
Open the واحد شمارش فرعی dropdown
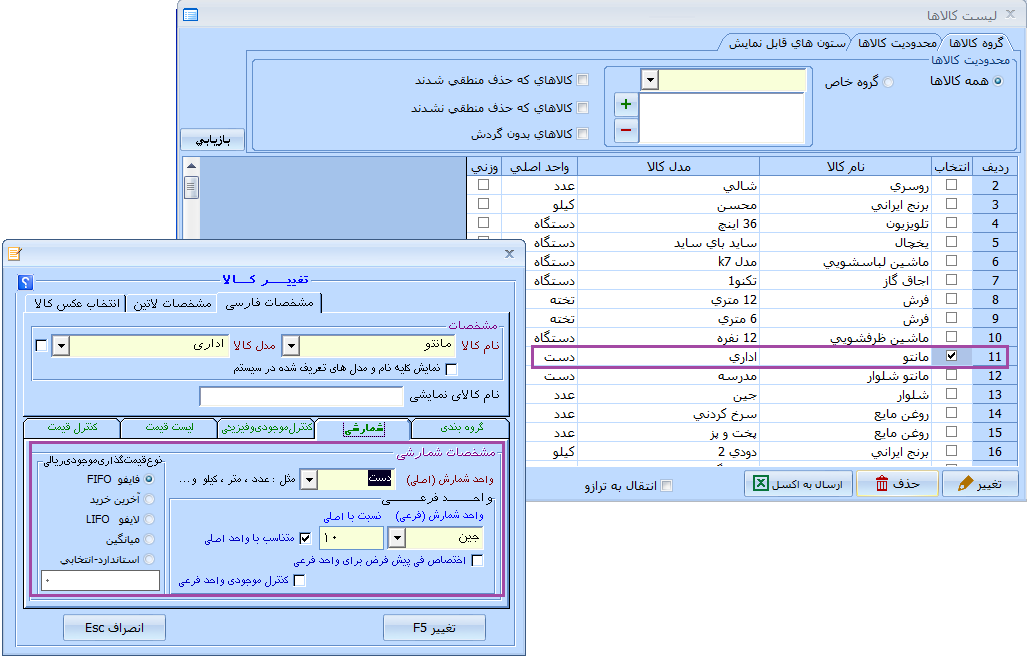[397, 538]
